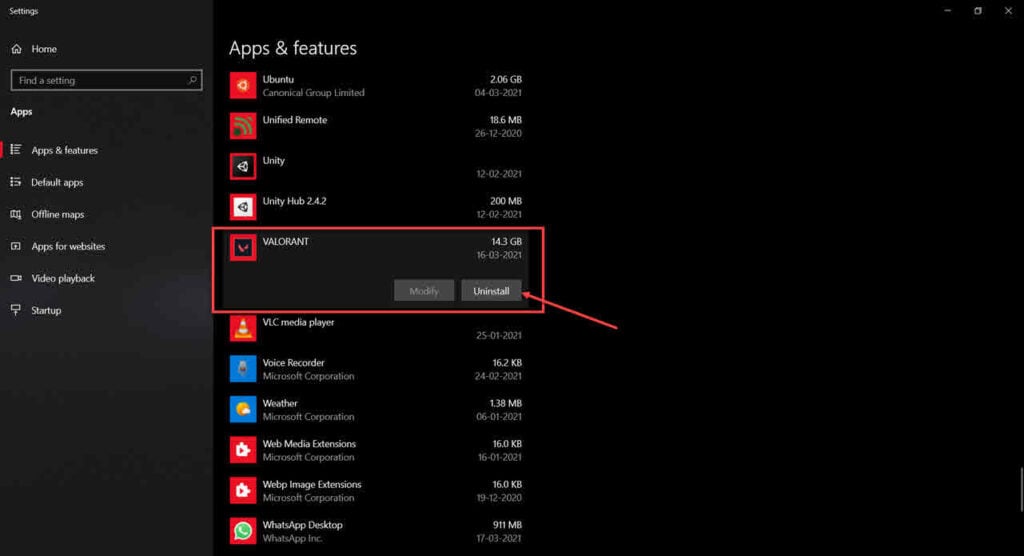Select Unified Remote in the list
This screenshot has height=556, width=1024.
(x=295, y=120)
